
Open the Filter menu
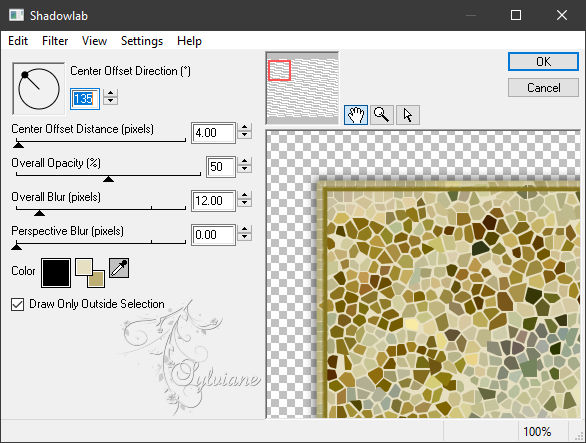click(55, 41)
